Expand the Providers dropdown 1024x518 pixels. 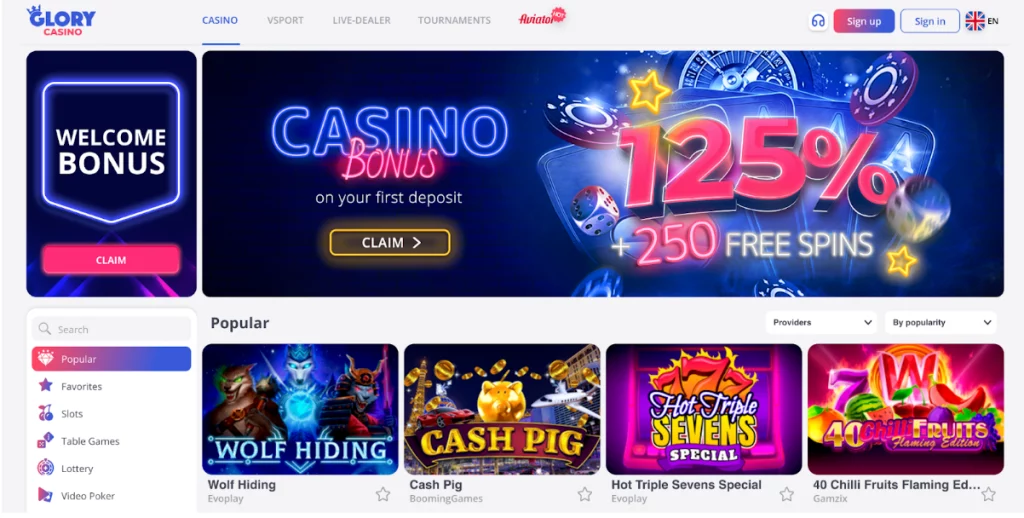(x=822, y=322)
